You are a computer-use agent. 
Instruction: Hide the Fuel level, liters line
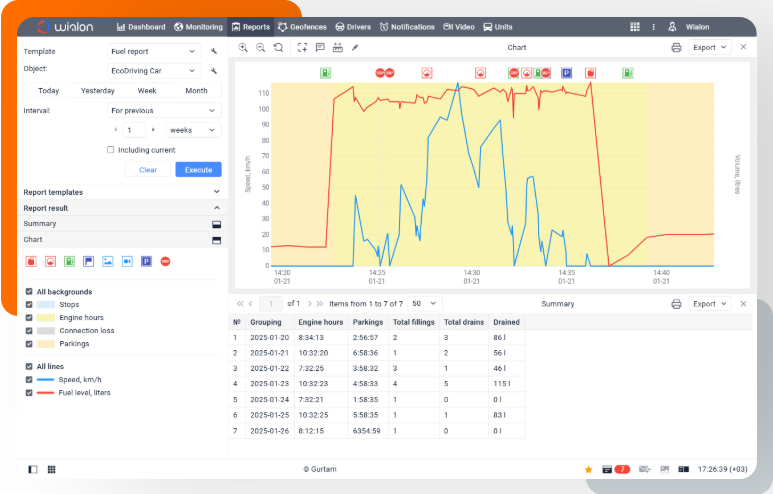tap(29, 392)
